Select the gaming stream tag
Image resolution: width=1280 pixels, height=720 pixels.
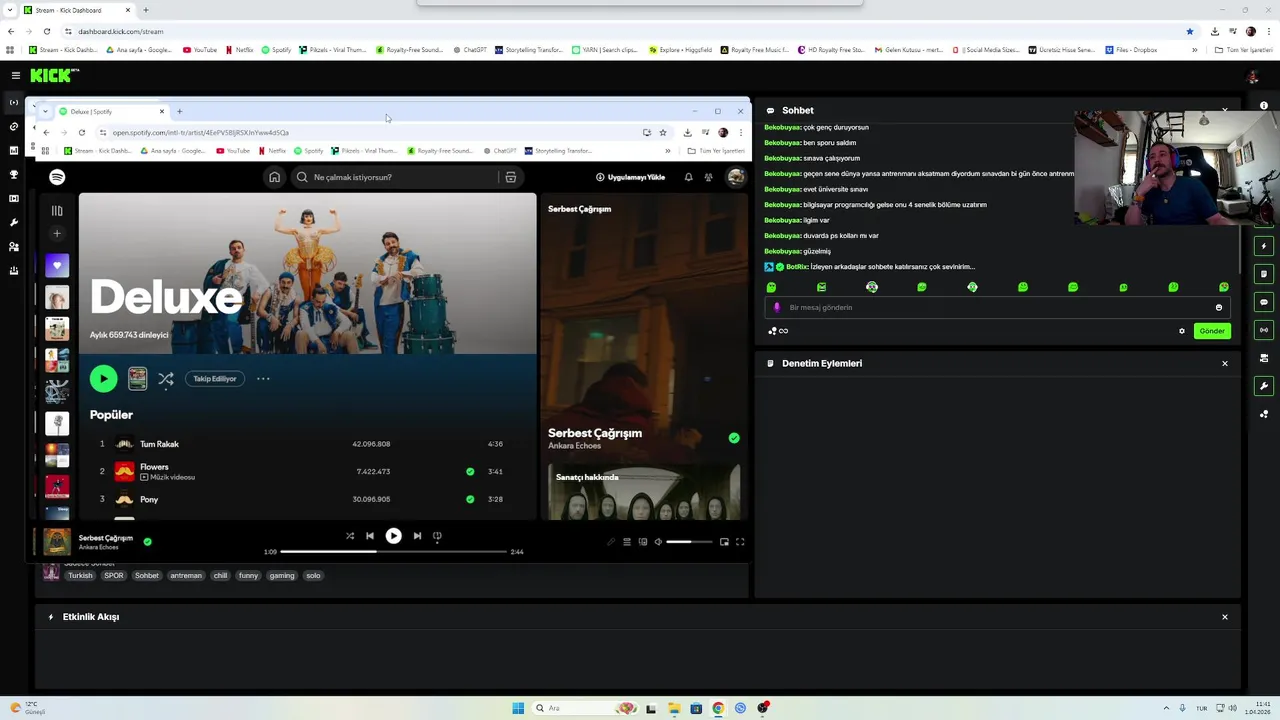(x=282, y=575)
